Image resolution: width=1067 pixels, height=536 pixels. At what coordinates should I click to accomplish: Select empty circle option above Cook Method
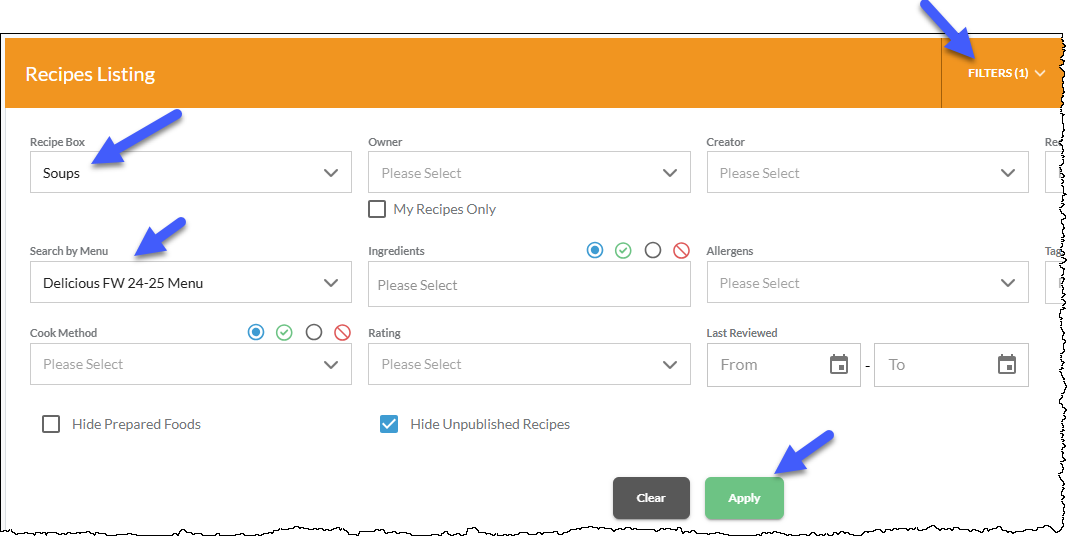[314, 333]
